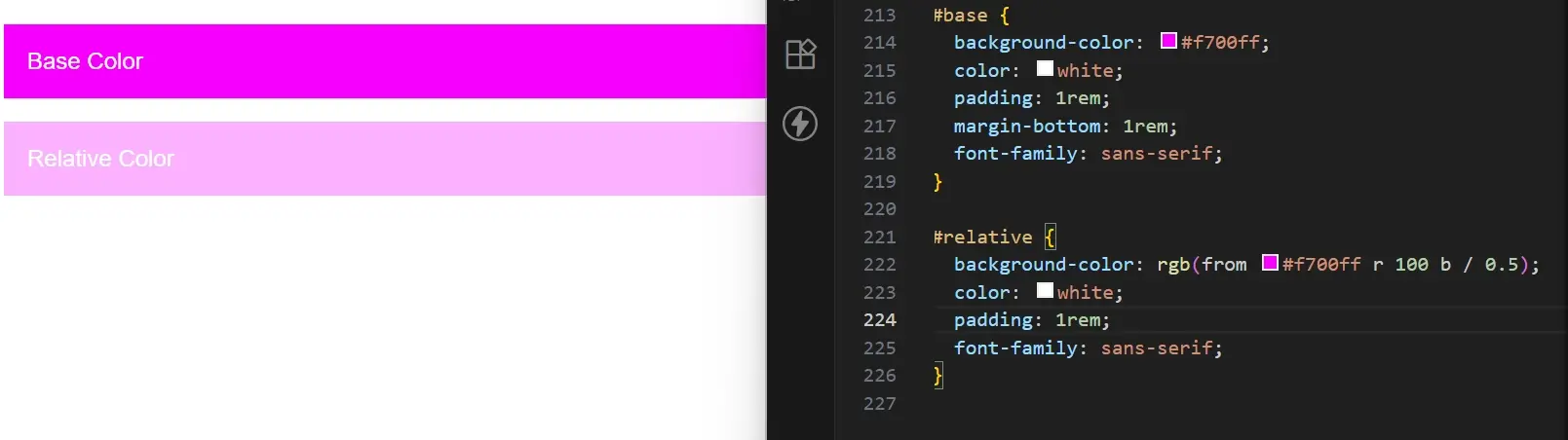Click the pink Relative Color preview box
Screen dimensions: 1568x440
pyautogui.click(x=385, y=159)
